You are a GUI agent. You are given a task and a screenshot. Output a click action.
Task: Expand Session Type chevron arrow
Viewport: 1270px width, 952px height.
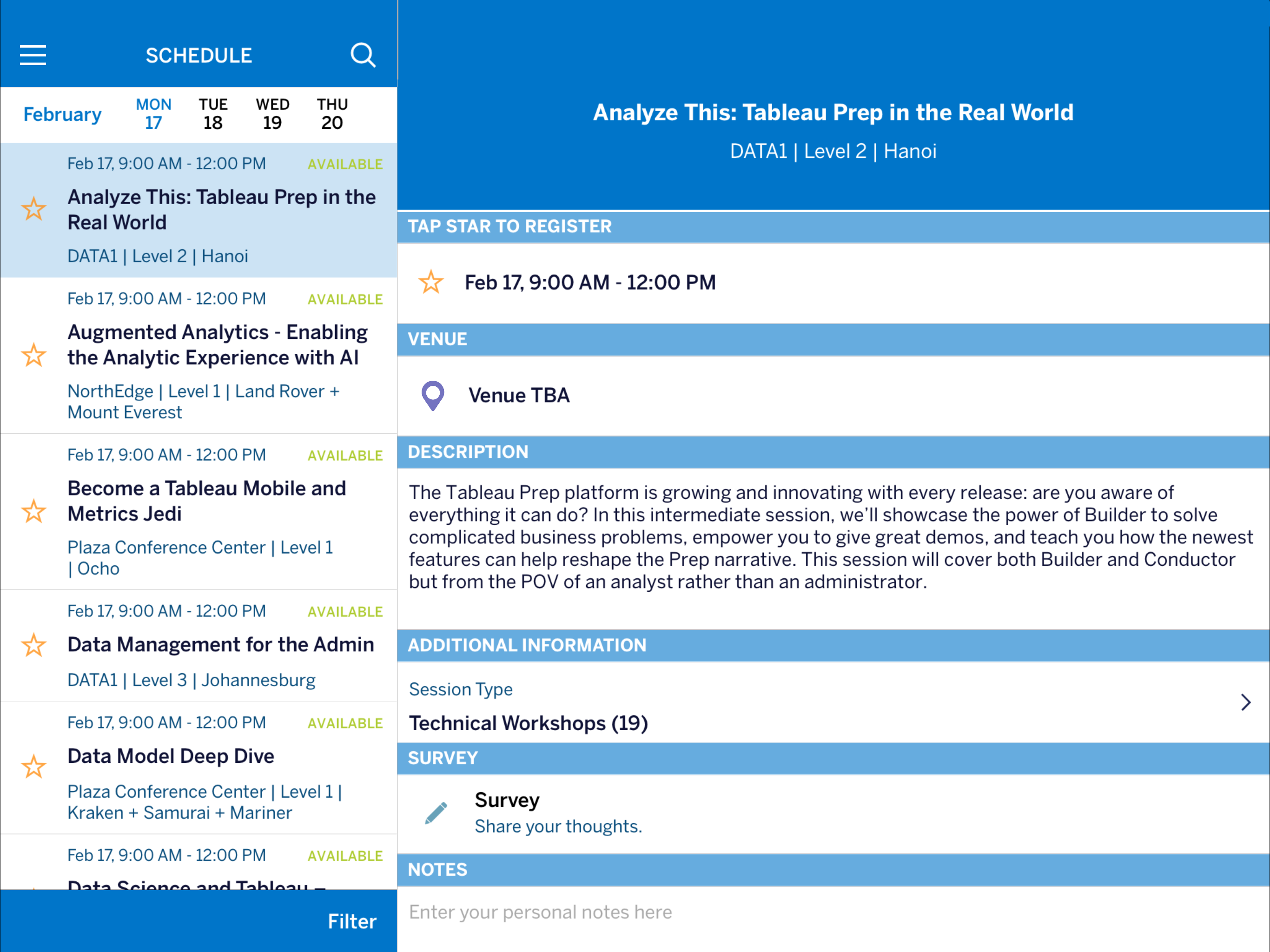pyautogui.click(x=1245, y=702)
